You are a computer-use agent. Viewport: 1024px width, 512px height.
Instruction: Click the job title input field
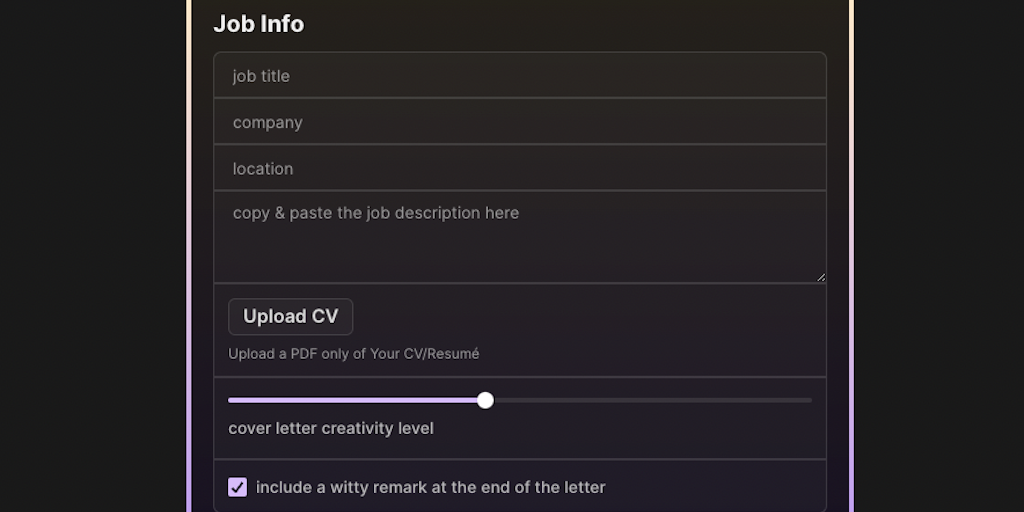pos(519,76)
